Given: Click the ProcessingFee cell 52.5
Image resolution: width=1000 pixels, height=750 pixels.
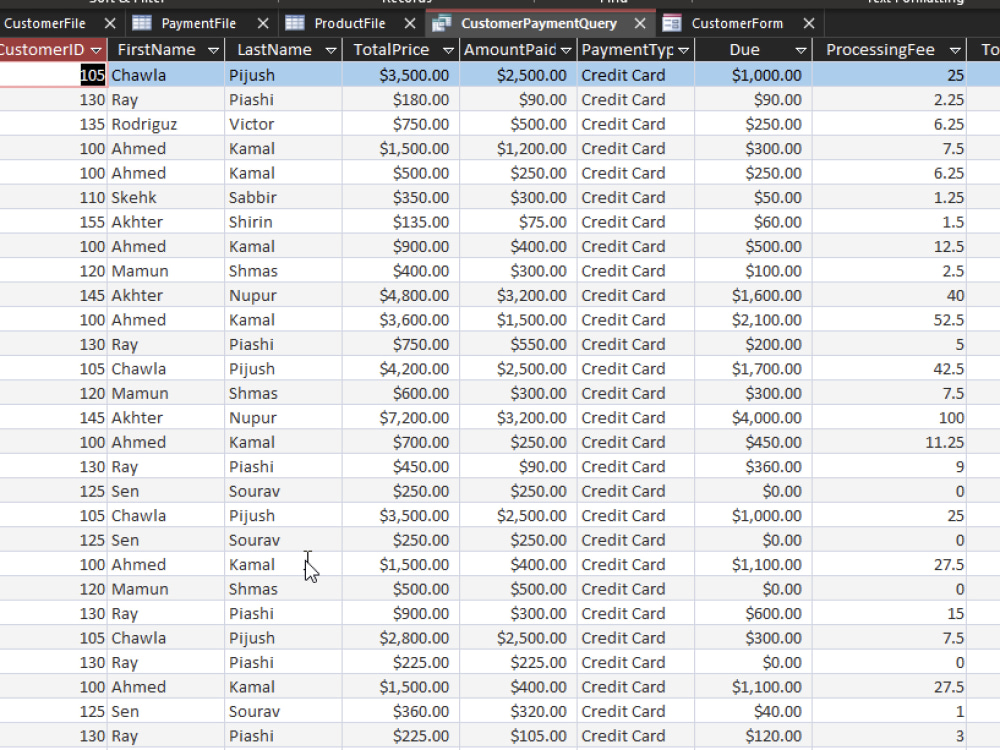Looking at the screenshot, I should pos(889,320).
